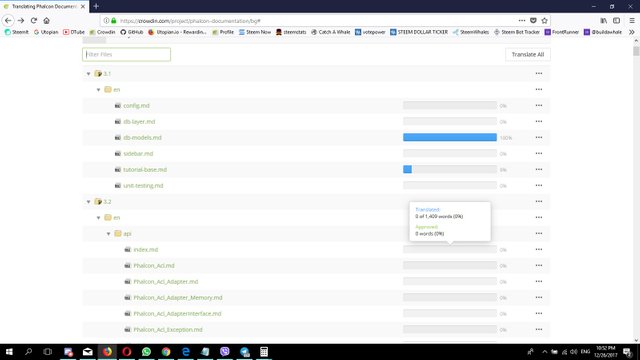
Task: Open Steem Now bookmark
Action: pos(255,32)
